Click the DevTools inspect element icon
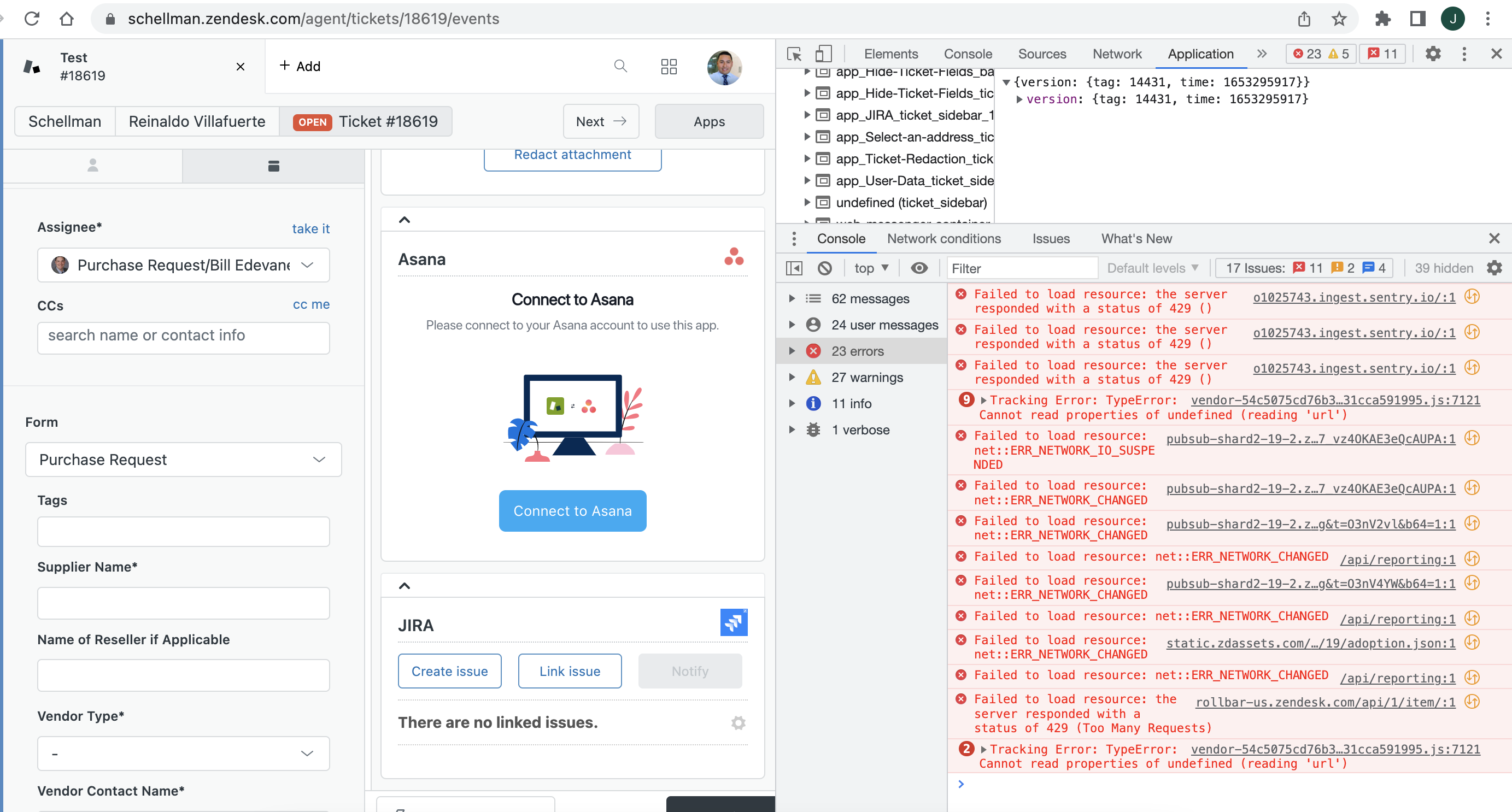Screen dimensions: 1512x812 click(x=794, y=54)
